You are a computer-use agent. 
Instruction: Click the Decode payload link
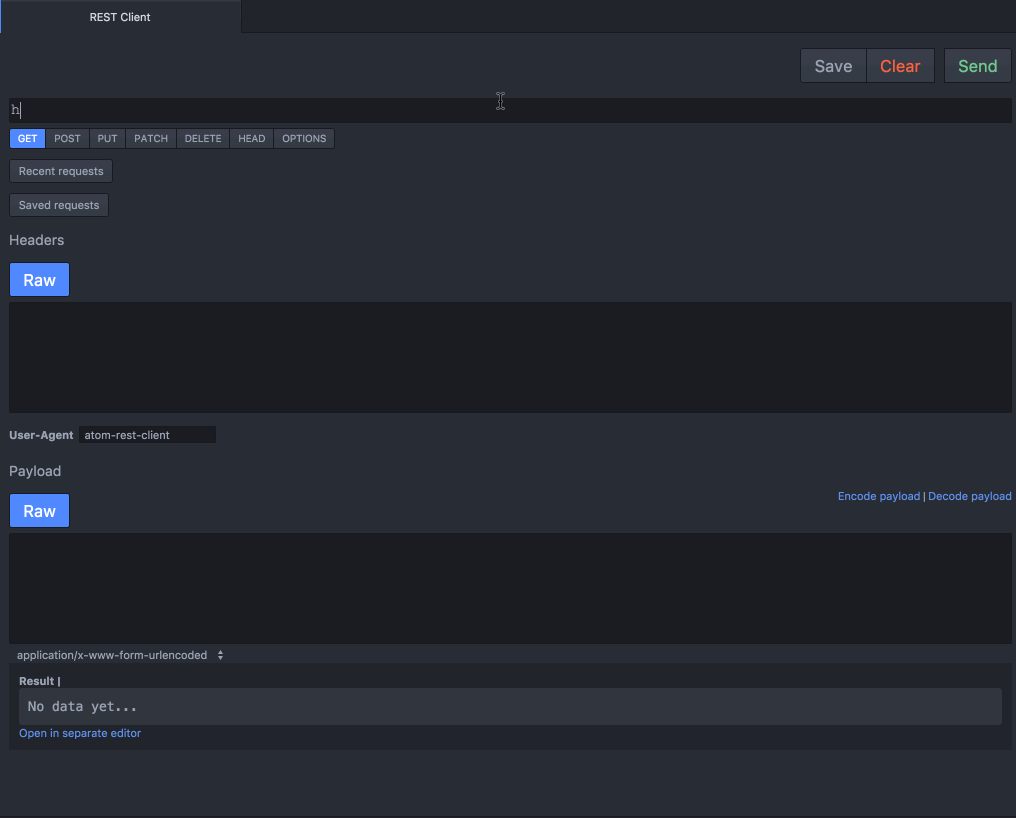point(969,496)
